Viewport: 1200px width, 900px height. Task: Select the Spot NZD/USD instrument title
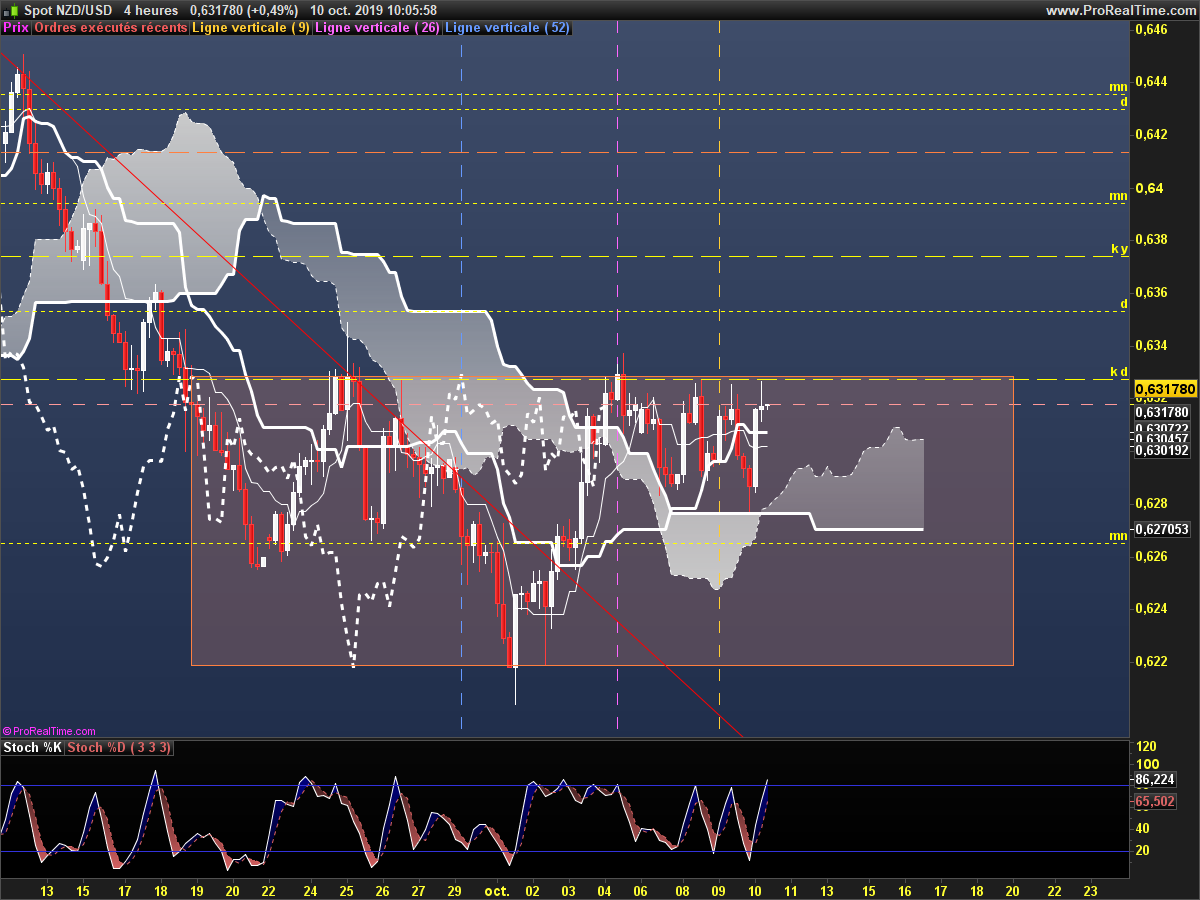(x=69, y=10)
